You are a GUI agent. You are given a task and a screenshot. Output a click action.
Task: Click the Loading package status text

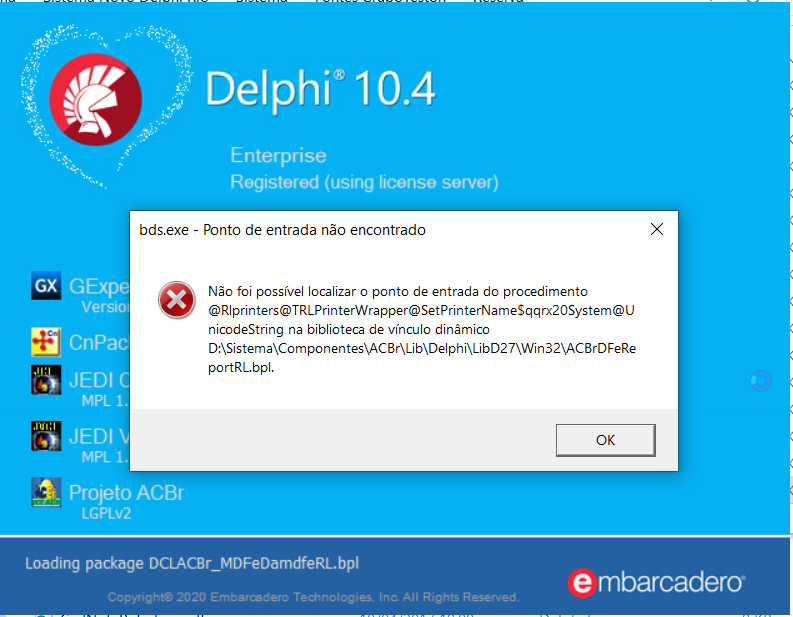(x=192, y=563)
